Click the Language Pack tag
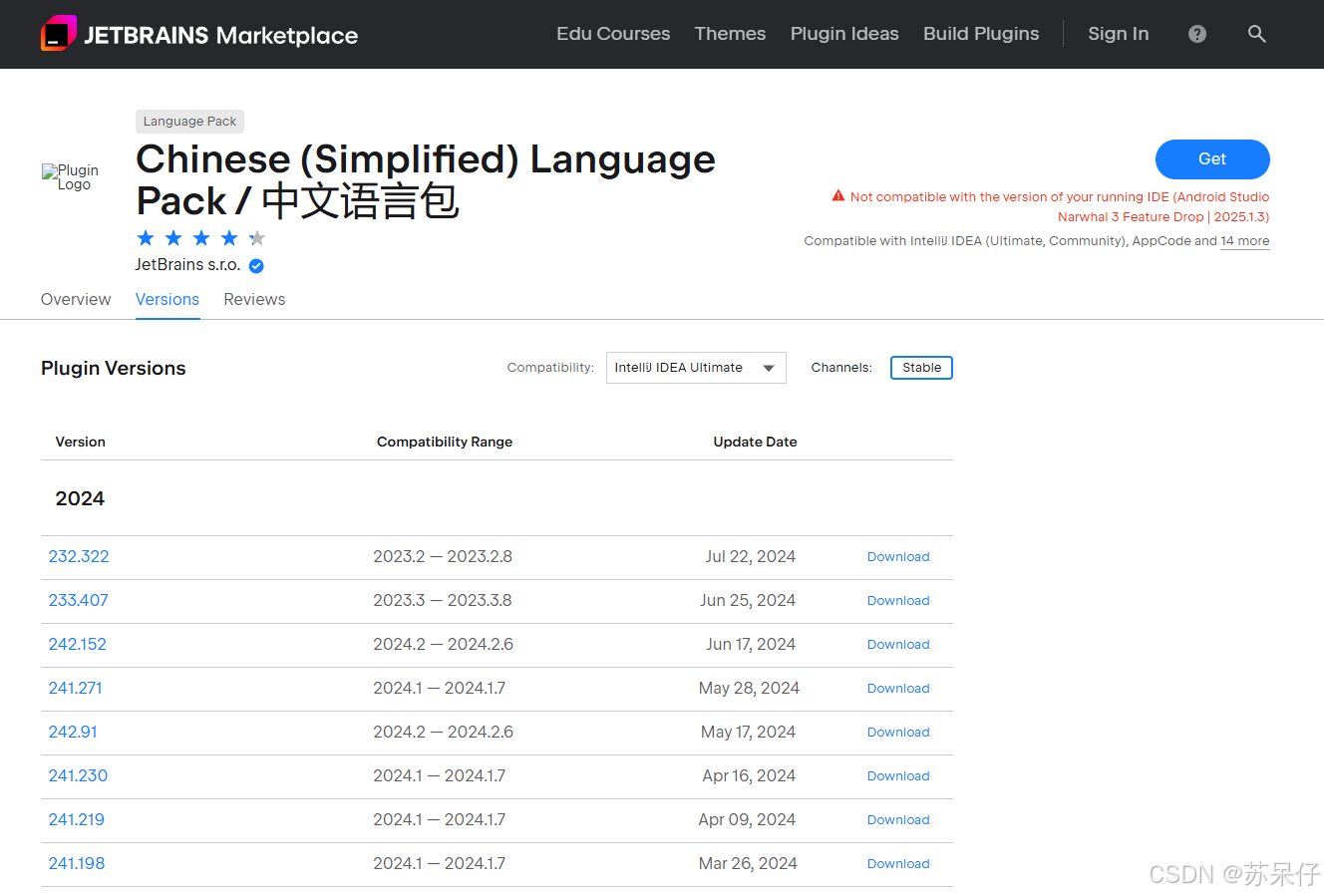This screenshot has width=1324, height=896. 189,122
